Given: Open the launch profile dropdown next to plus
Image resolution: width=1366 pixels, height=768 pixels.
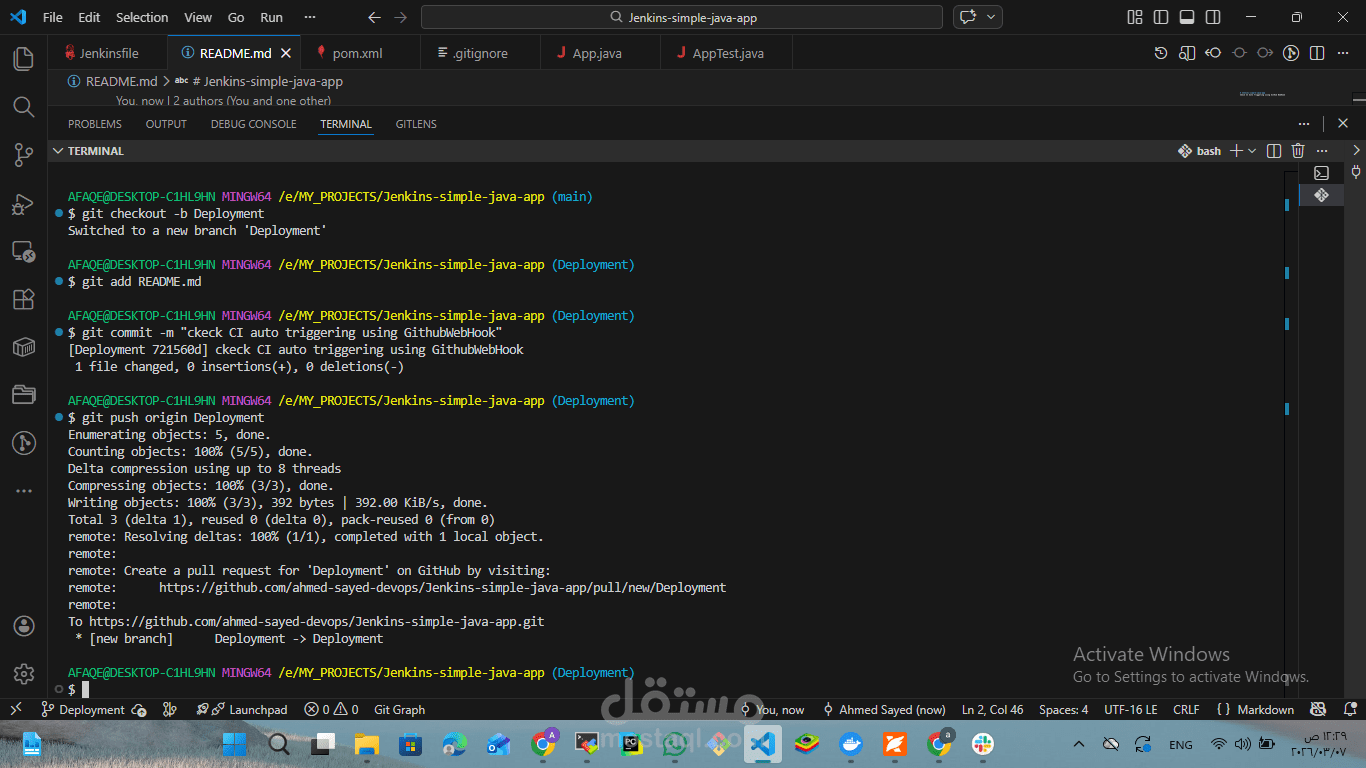Looking at the screenshot, I should (x=1252, y=151).
